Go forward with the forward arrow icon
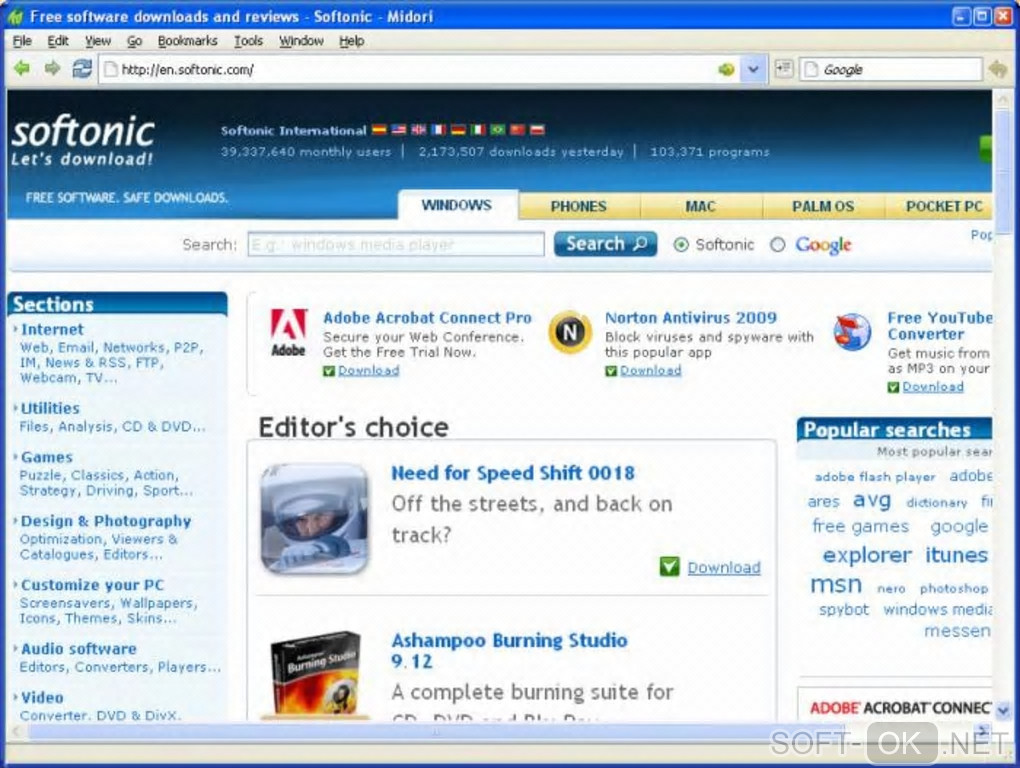 (52, 68)
